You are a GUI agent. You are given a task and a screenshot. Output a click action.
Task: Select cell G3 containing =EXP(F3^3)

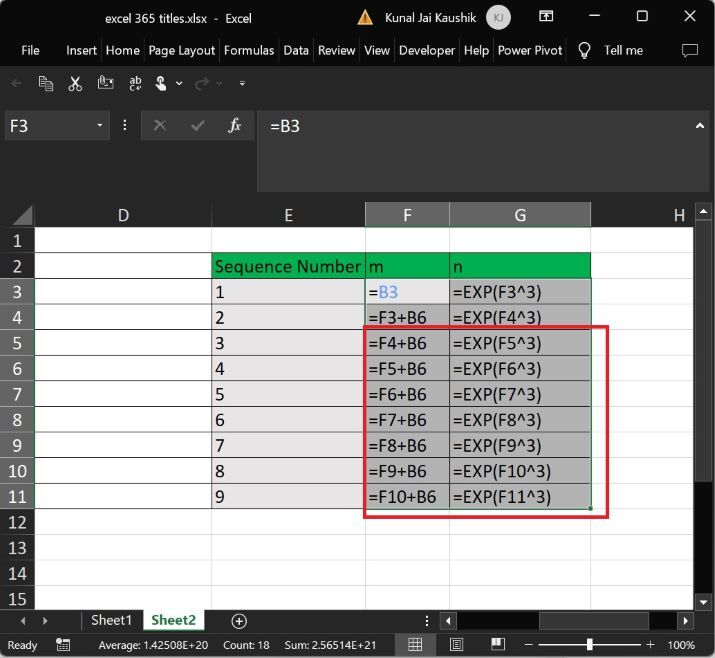pyautogui.click(x=519, y=292)
